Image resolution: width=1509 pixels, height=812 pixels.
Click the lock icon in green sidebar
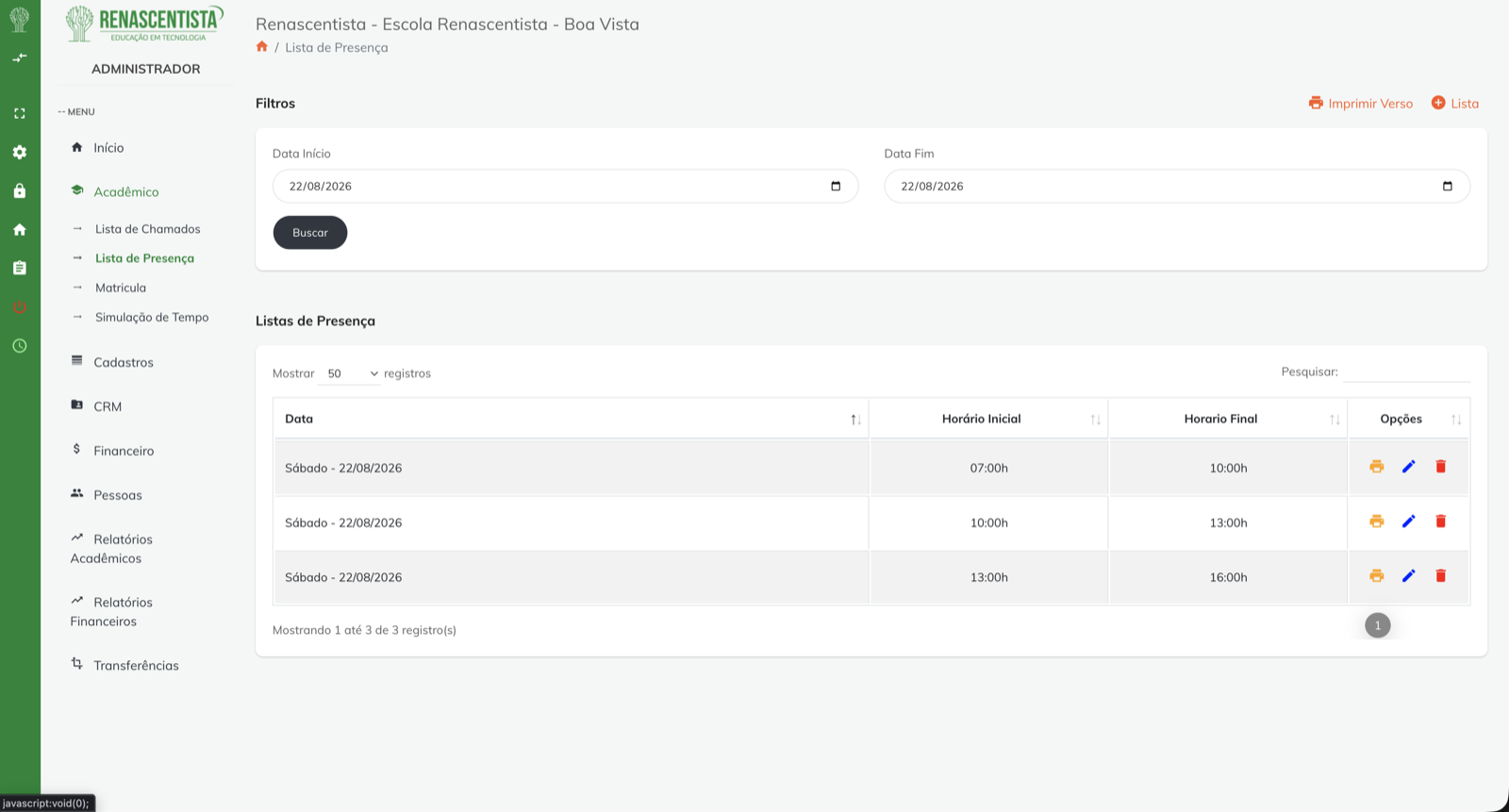pyautogui.click(x=20, y=191)
